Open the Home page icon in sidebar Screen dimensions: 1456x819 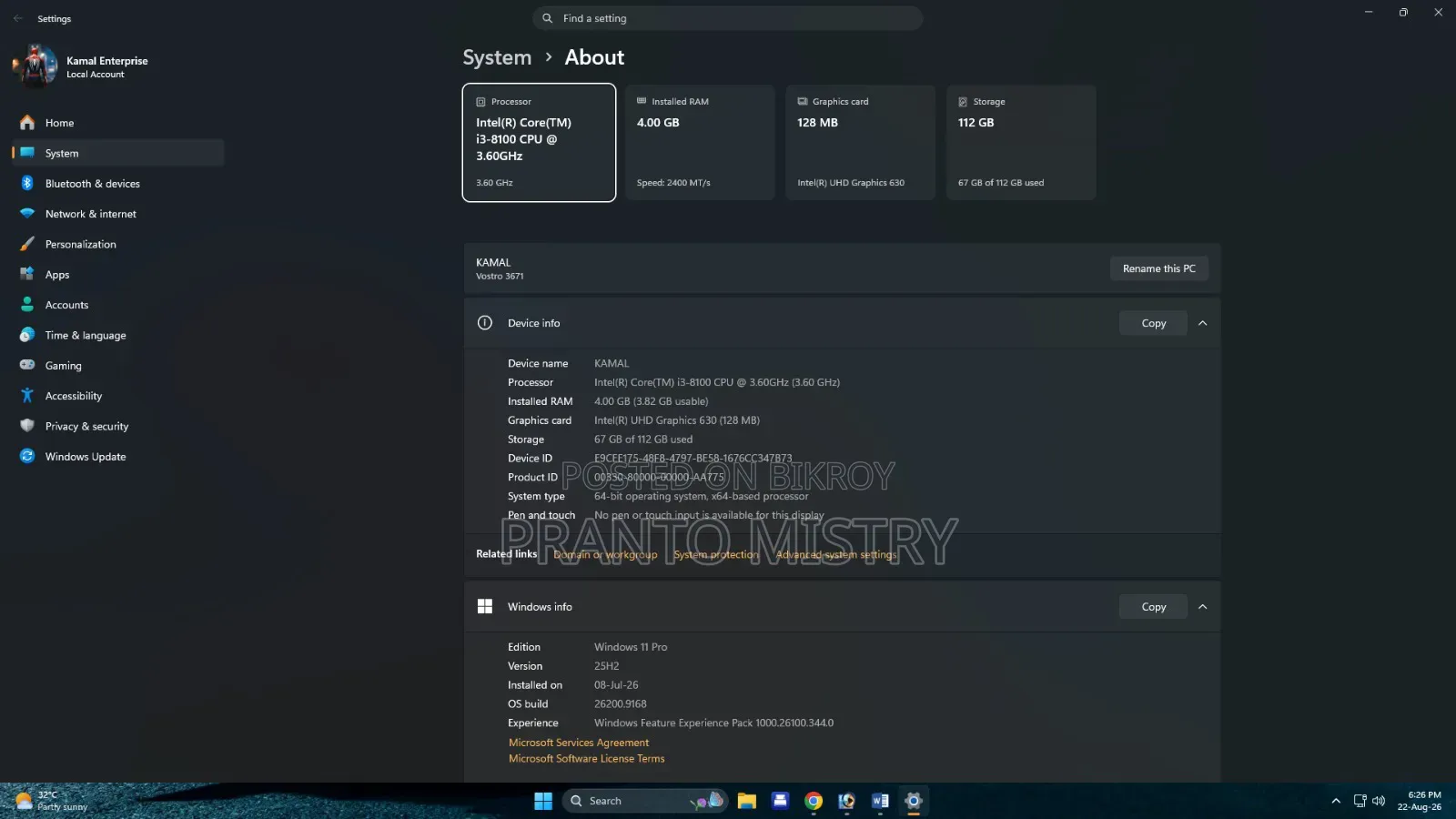(27, 123)
